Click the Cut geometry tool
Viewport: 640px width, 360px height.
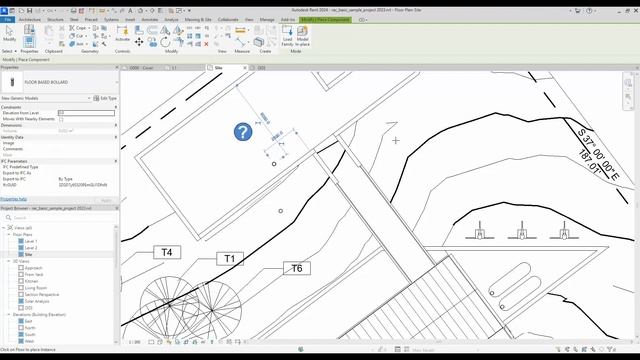click(x=77, y=36)
